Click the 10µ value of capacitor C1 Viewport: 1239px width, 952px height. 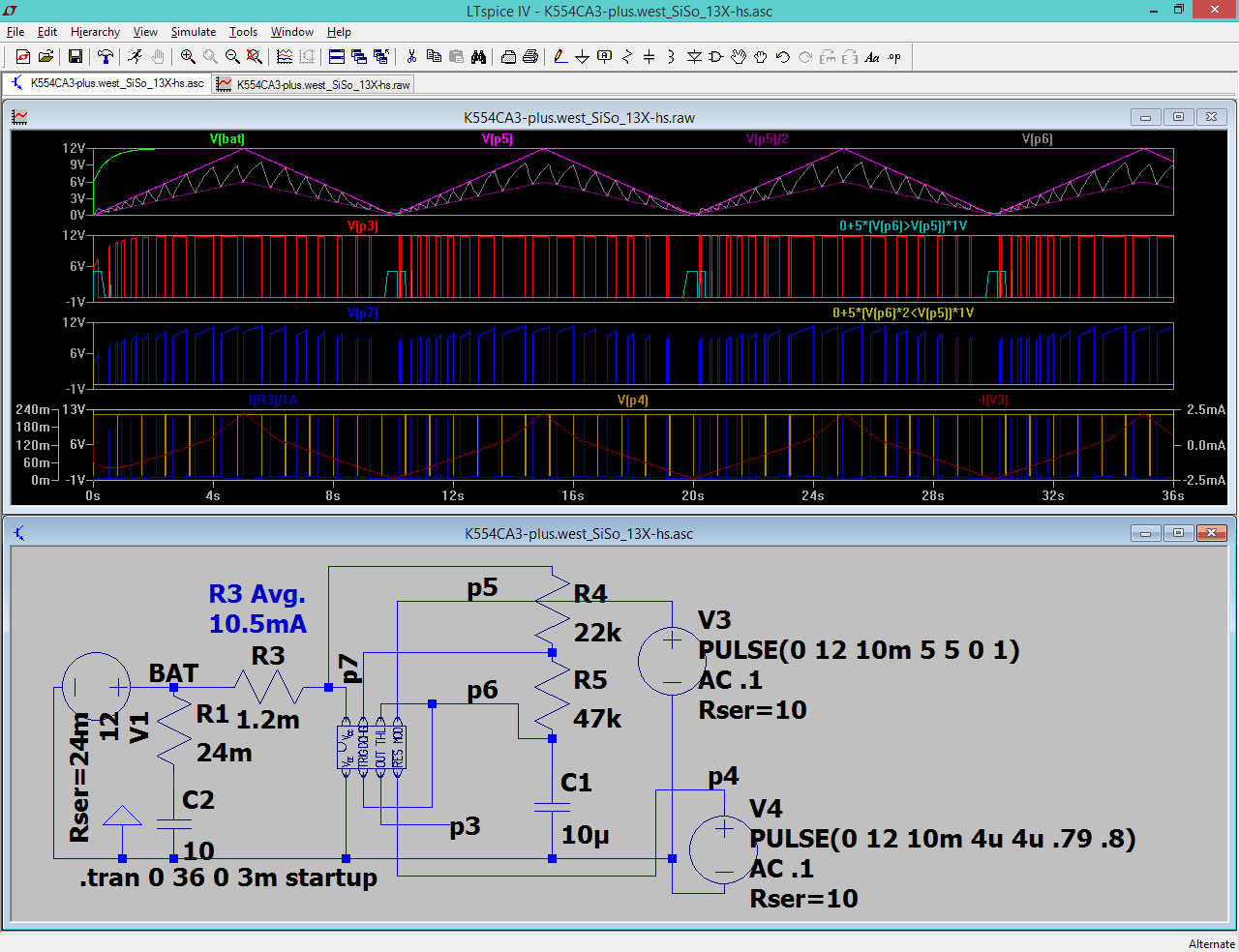pos(585,835)
